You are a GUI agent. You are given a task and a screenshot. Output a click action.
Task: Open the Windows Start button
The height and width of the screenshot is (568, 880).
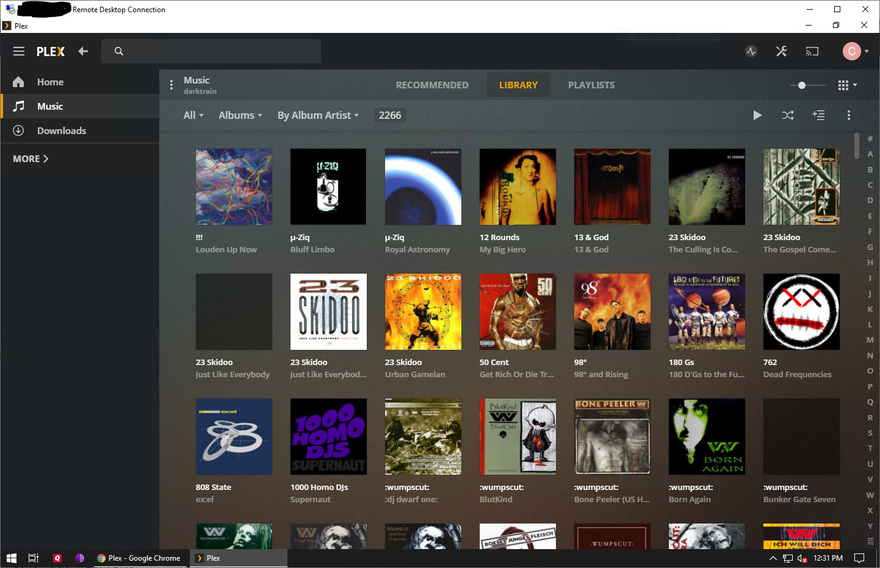pyautogui.click(x=11, y=558)
